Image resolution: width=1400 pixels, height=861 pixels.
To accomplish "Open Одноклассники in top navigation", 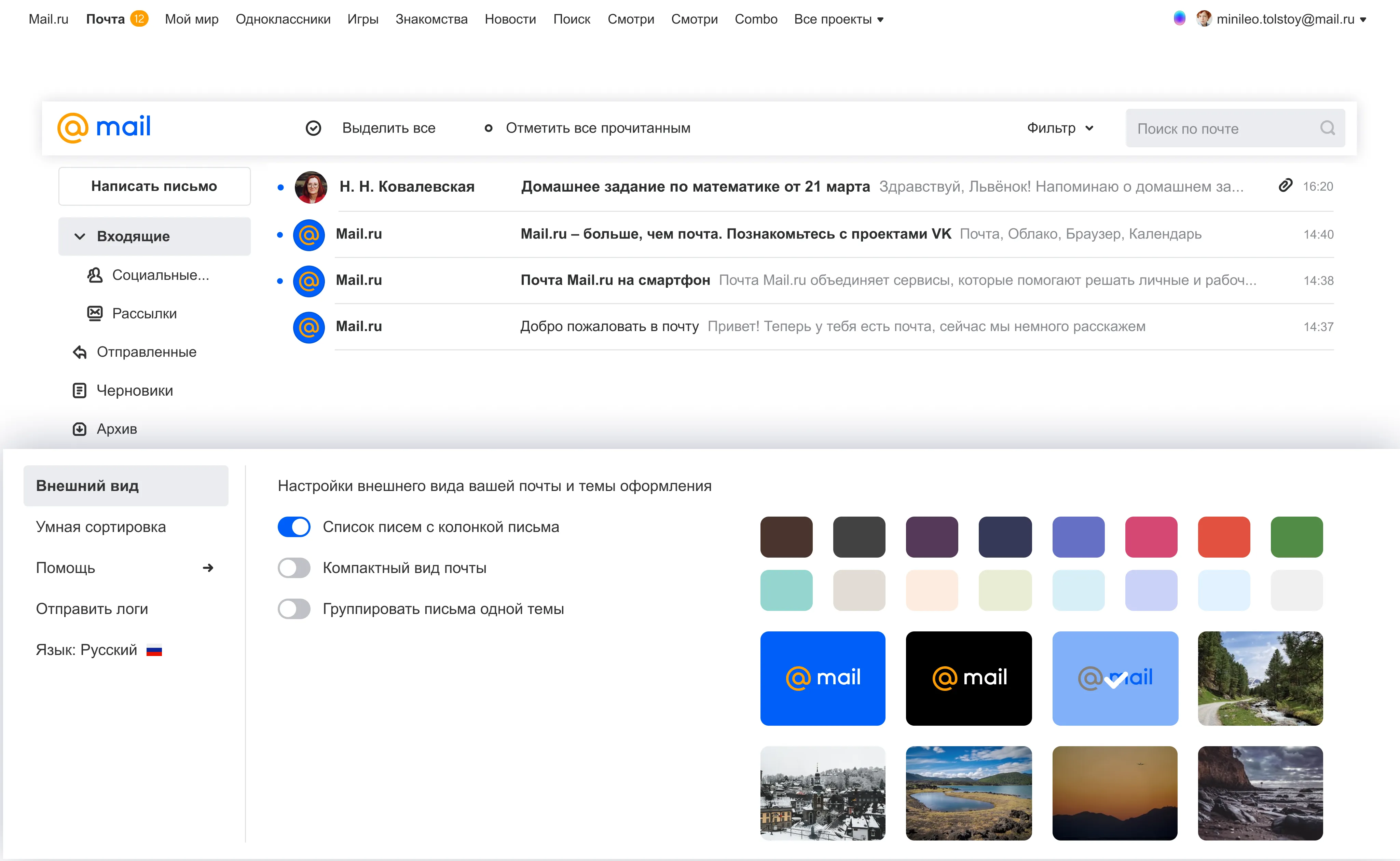I will [283, 19].
